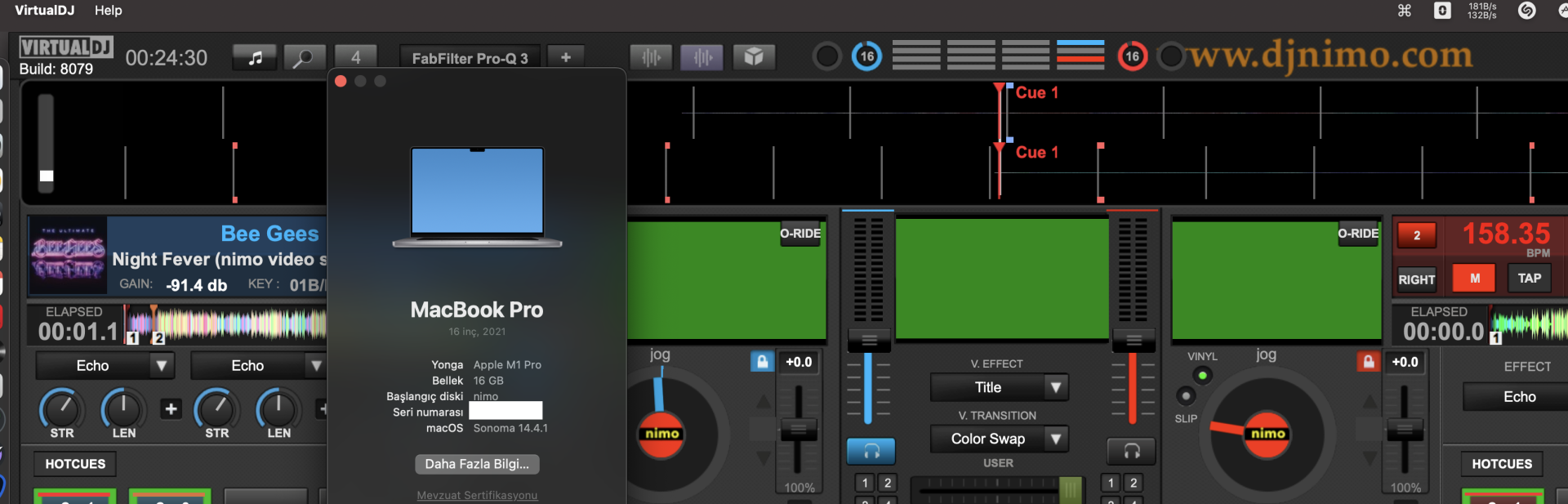Toggle the red M button beside RIGHT
The height and width of the screenshot is (504, 1568).
1474,279
